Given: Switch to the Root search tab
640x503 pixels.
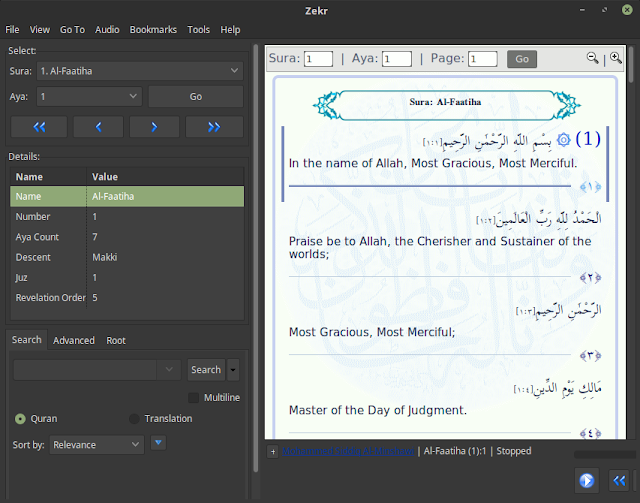Looking at the screenshot, I should 116,341.
